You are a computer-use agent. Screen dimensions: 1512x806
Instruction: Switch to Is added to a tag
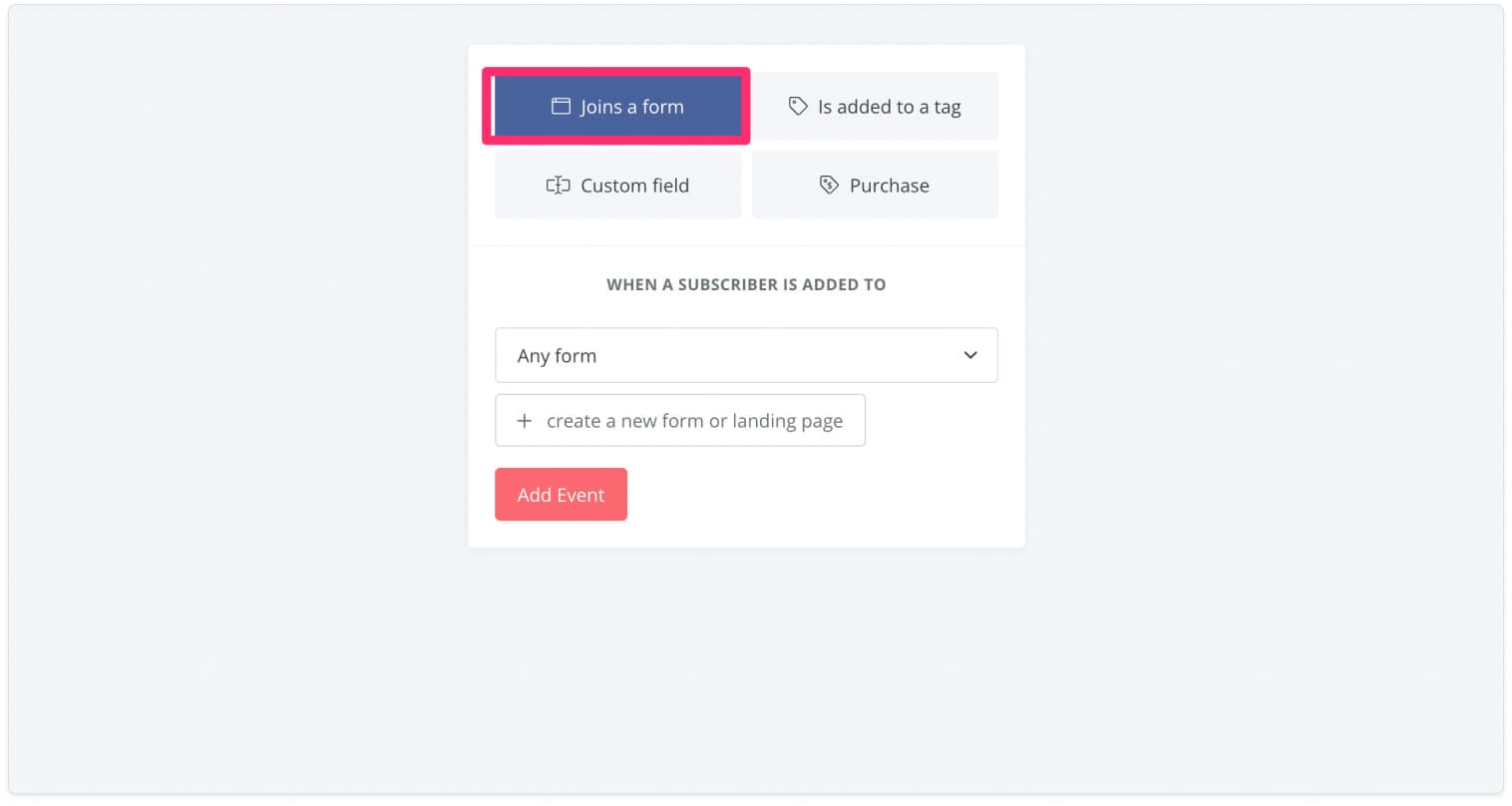coord(875,107)
